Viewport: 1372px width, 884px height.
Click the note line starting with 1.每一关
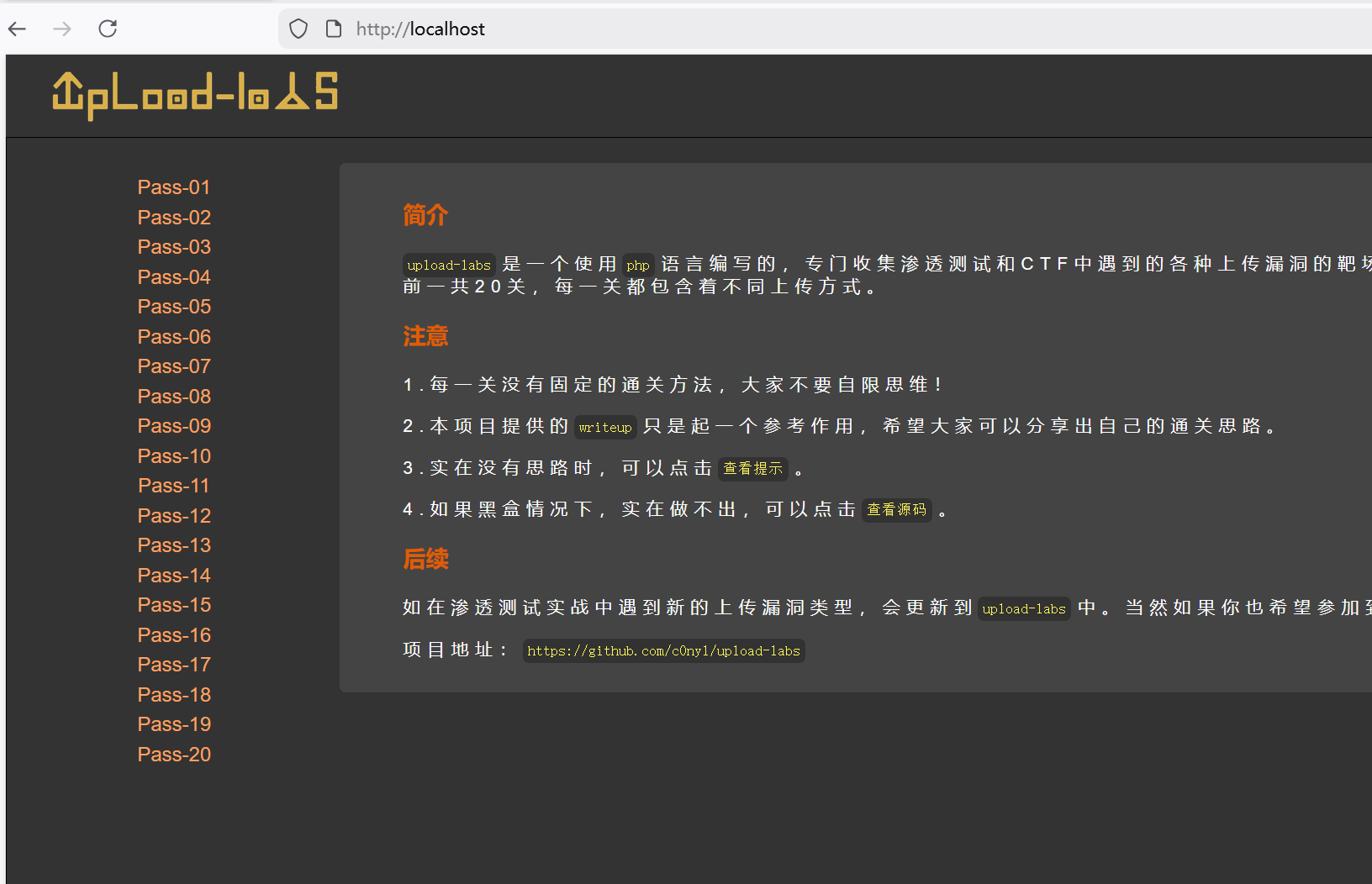673,385
